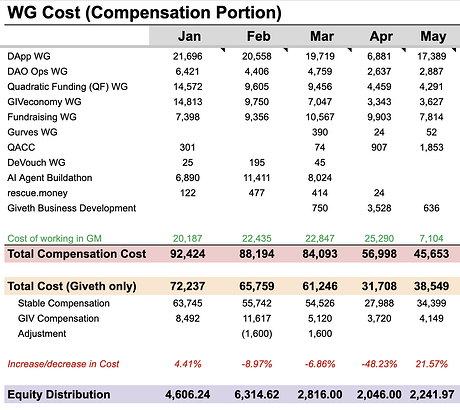The image size is (460, 410).
Task: Select the May column header
Action: pos(433,36)
